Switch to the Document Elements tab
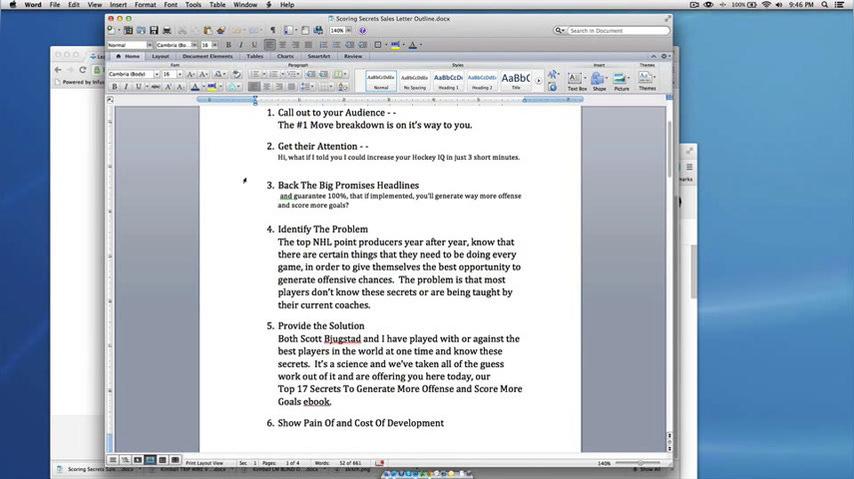This screenshot has height=479, width=854. 207,56
